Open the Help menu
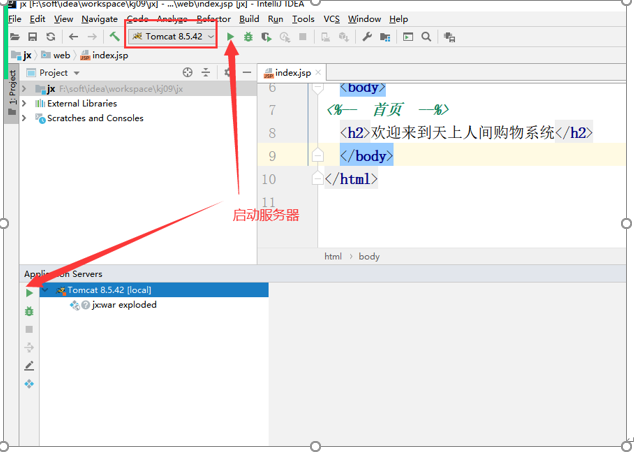Viewport: 636px width, 456px height. pyautogui.click(x=398, y=19)
